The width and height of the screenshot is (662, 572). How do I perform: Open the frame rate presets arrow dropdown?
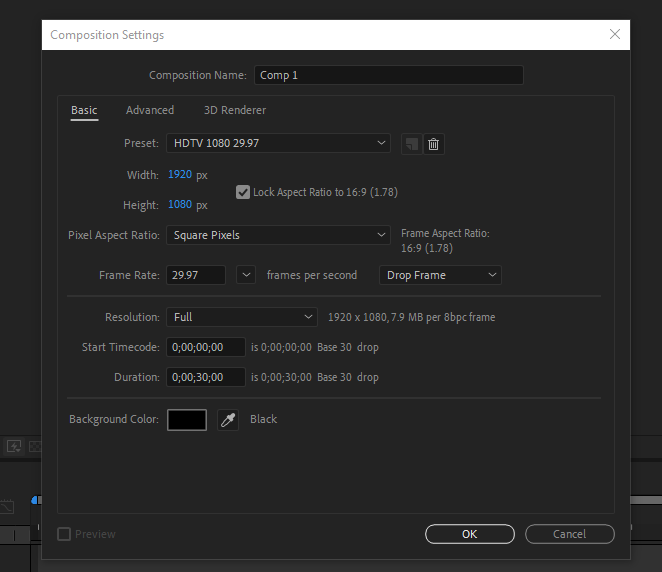[246, 275]
